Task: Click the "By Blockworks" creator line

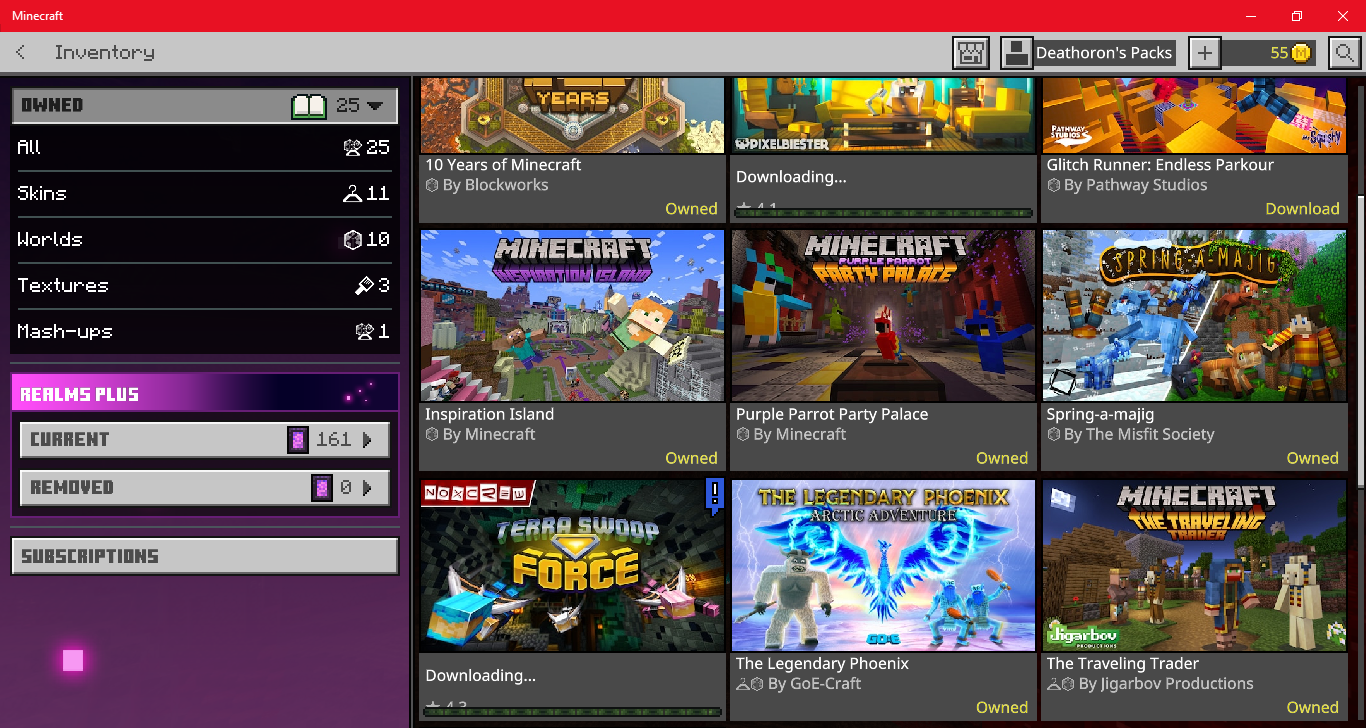Action: point(487,185)
